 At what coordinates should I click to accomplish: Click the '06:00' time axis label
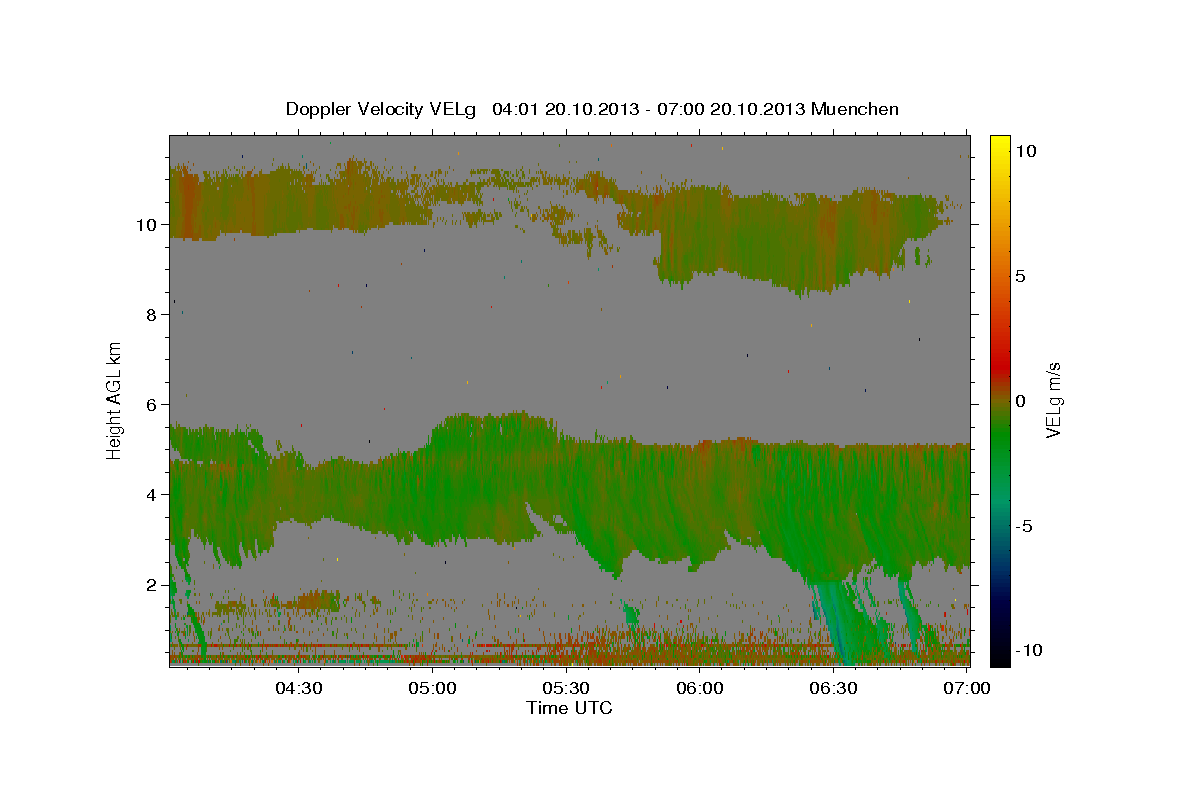(x=699, y=688)
